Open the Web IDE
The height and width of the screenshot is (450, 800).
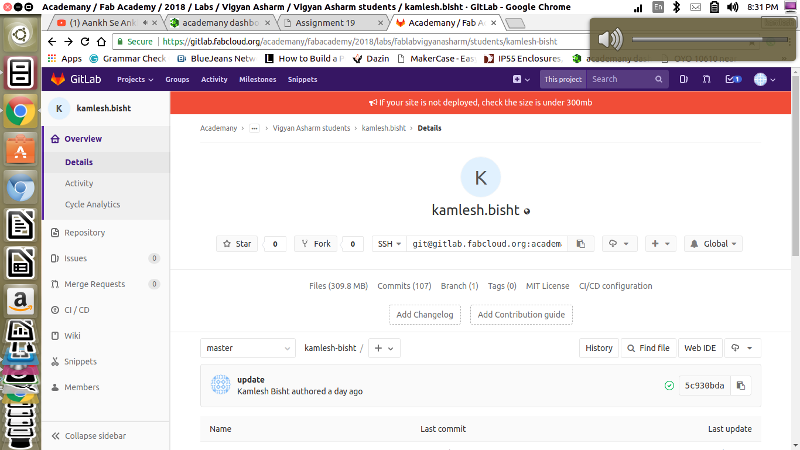tap(700, 348)
